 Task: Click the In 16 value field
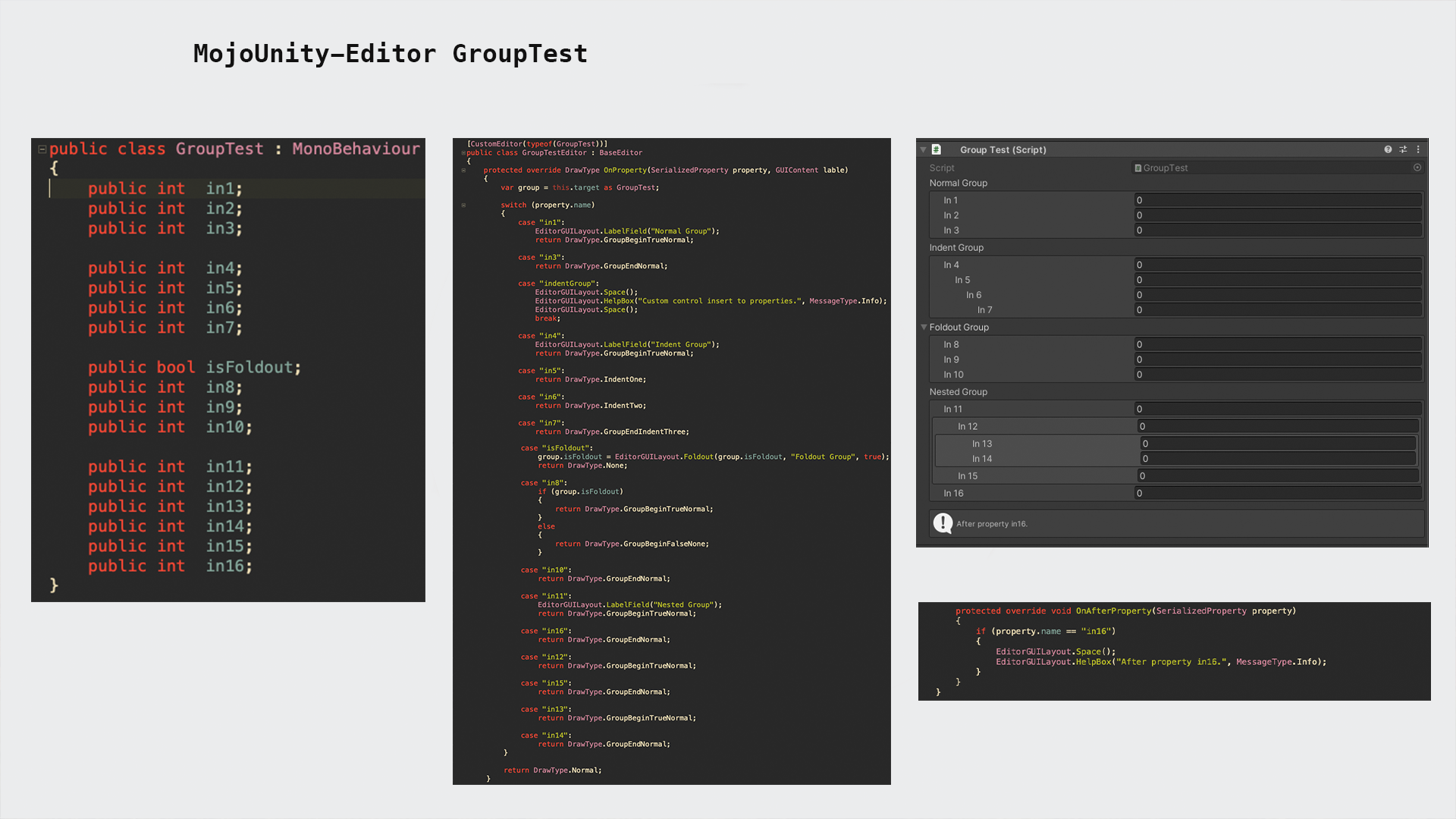click(x=1278, y=493)
